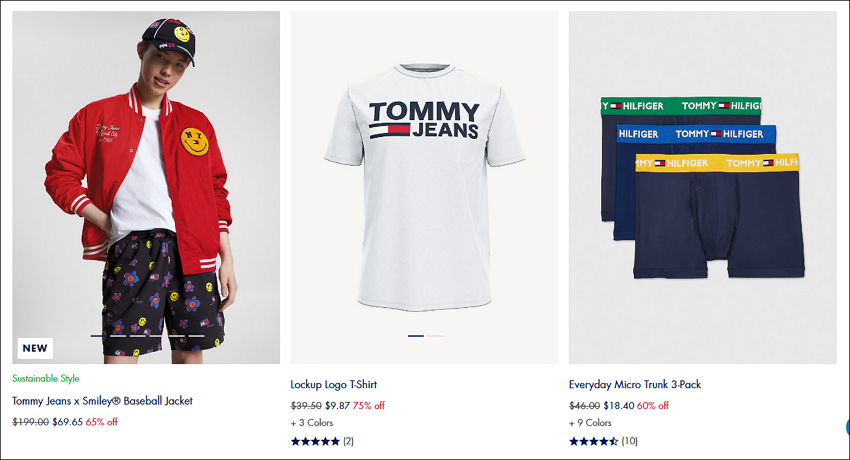
Task: Click the Tommy Jeans x Smiley Baseball Jacket title
Action: 102,401
